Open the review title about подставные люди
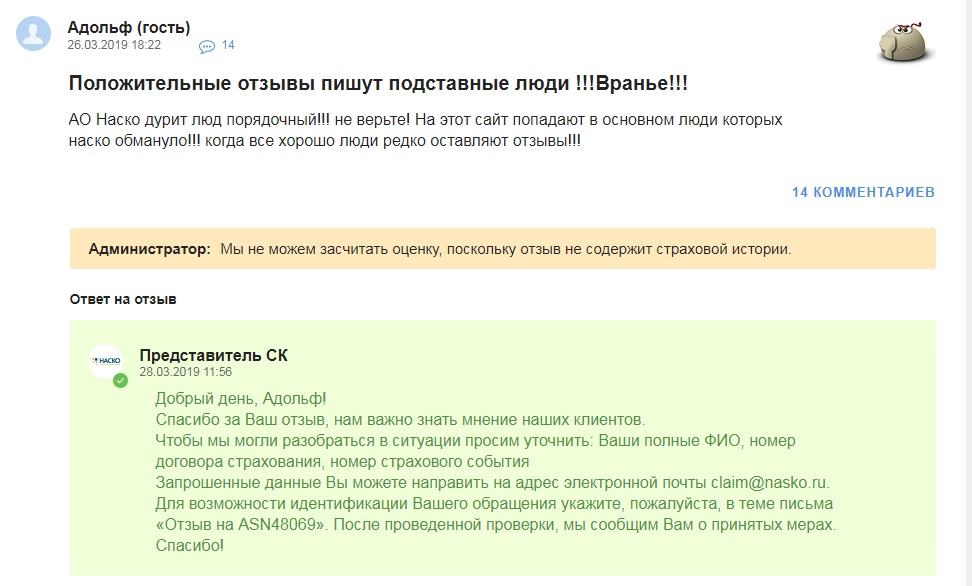The image size is (972, 586). coord(378,83)
